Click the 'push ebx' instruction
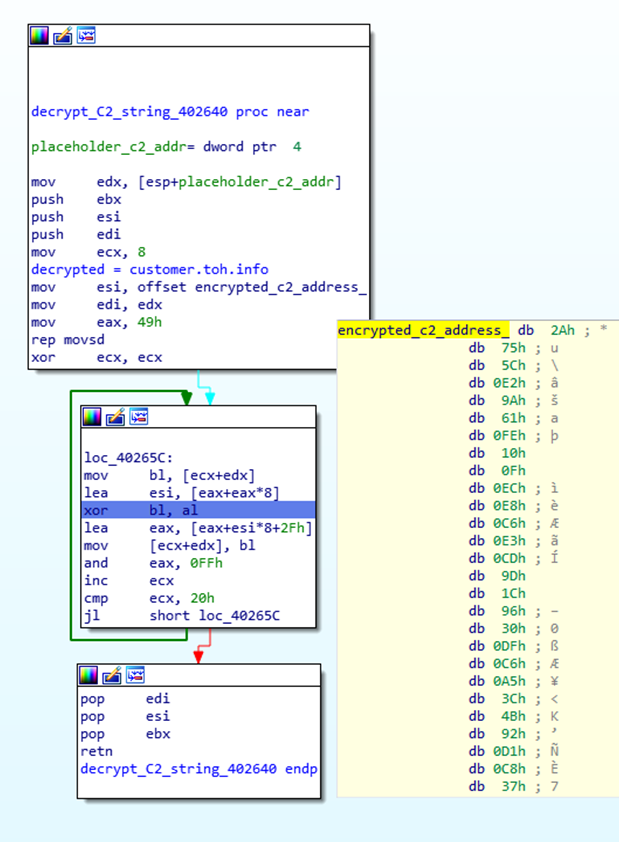 point(76,199)
